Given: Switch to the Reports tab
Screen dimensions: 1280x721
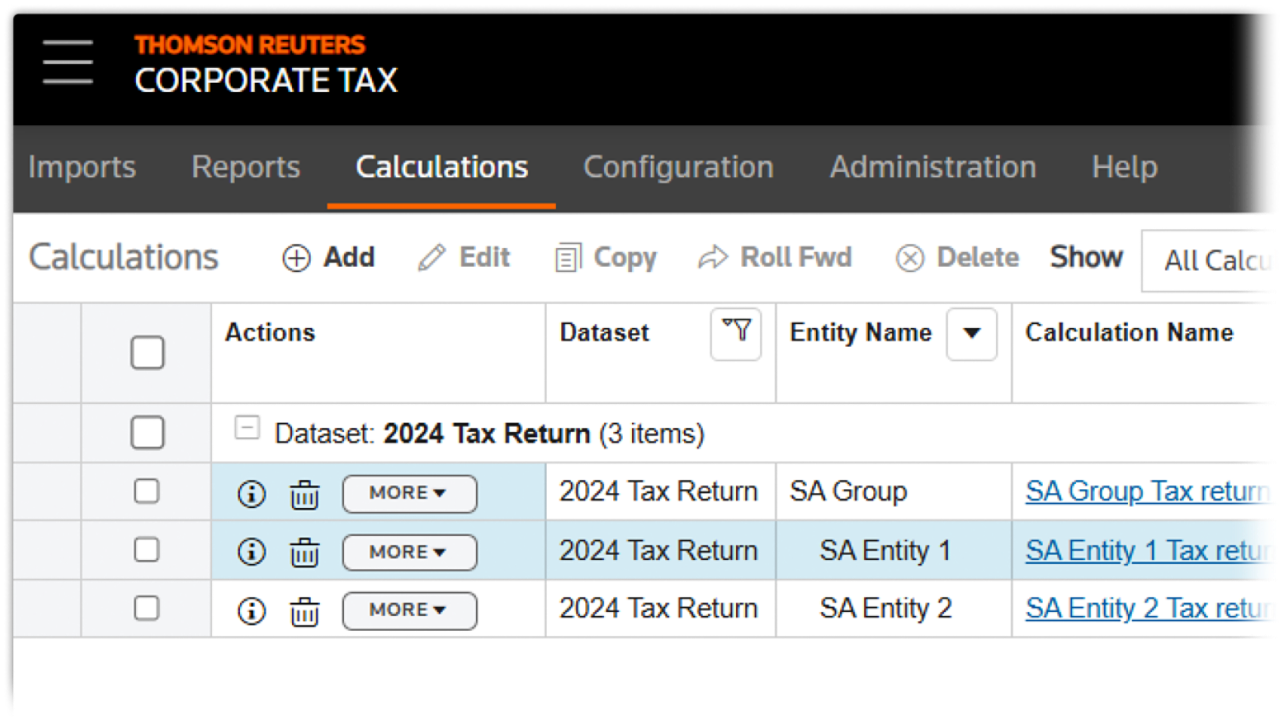Looking at the screenshot, I should pos(246,167).
